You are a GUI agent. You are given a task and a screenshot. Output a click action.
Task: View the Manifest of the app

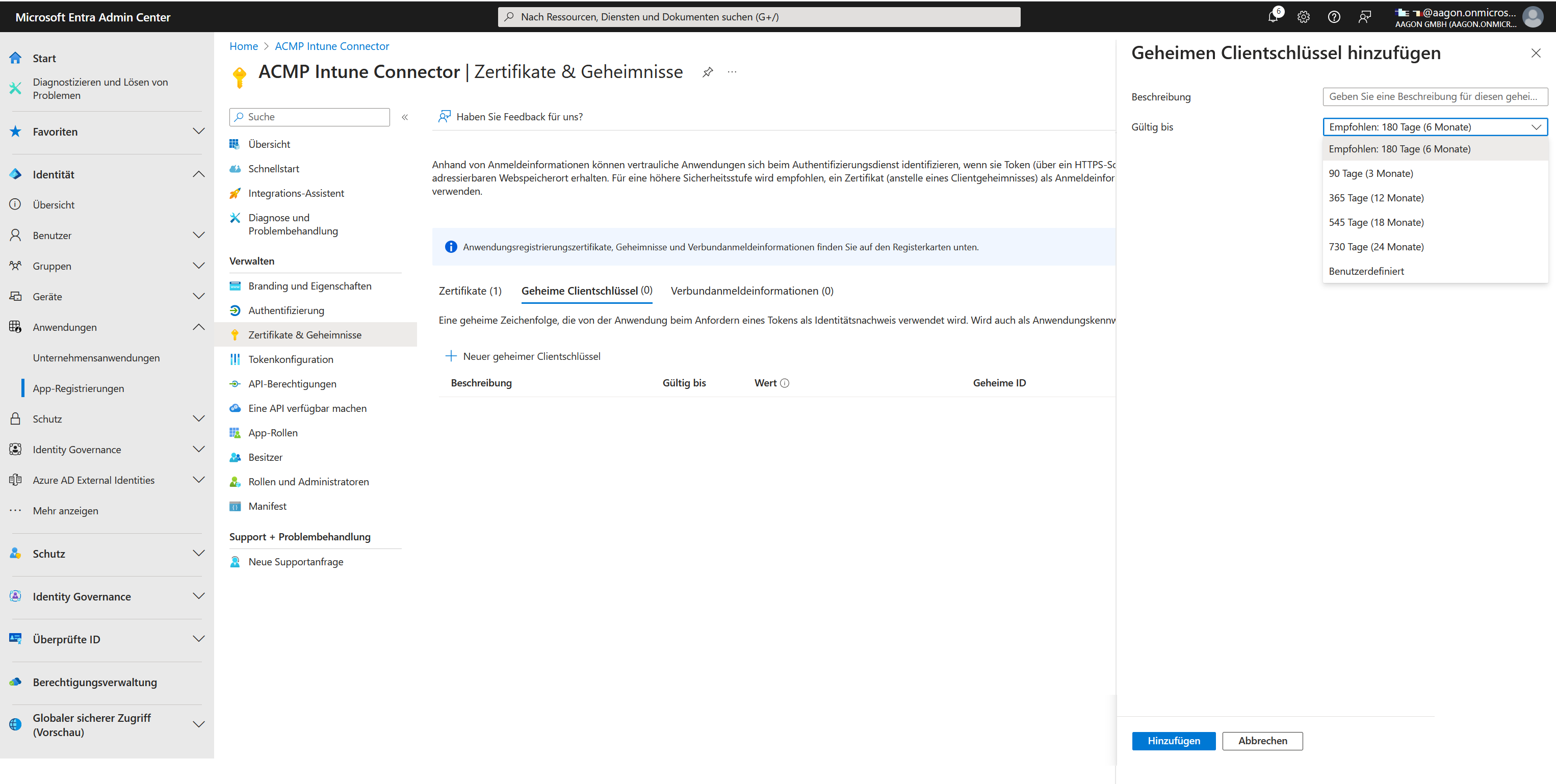click(x=267, y=506)
